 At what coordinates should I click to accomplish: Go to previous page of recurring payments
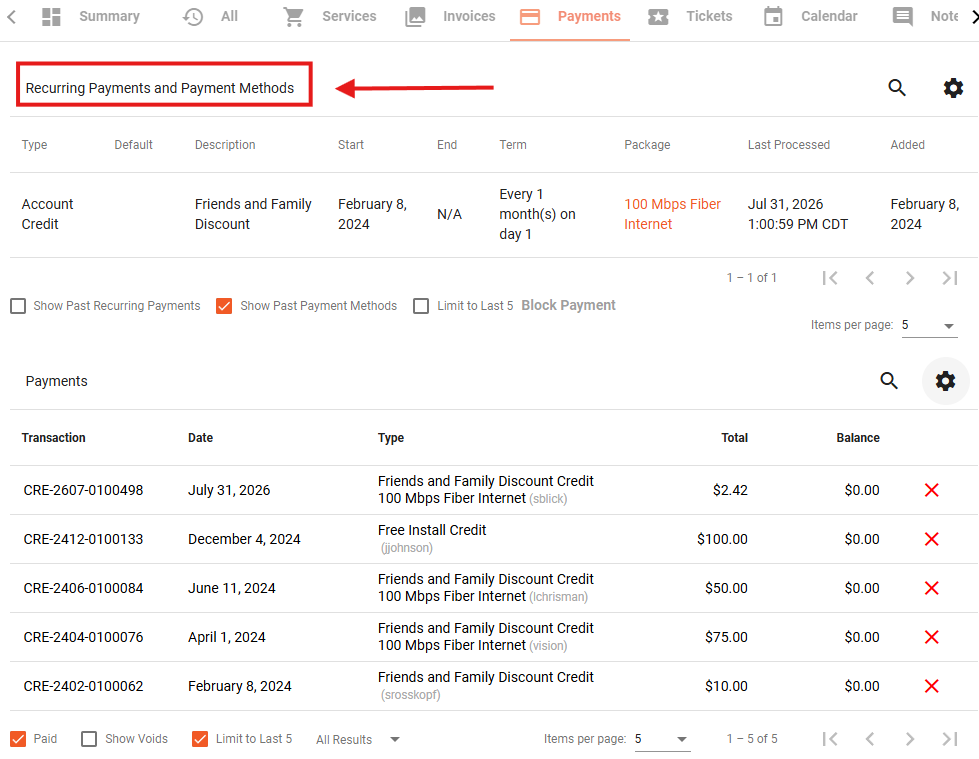(x=870, y=278)
